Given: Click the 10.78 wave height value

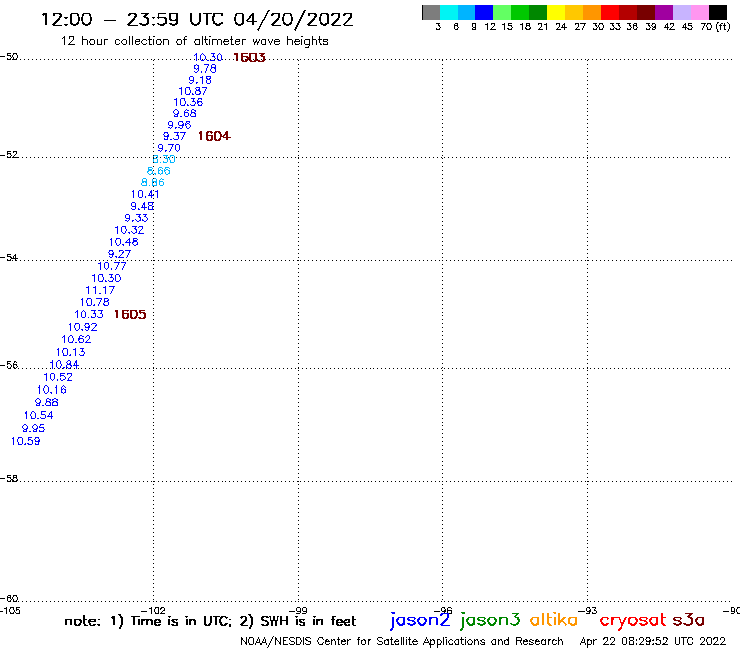Looking at the screenshot, I should click(x=94, y=303).
